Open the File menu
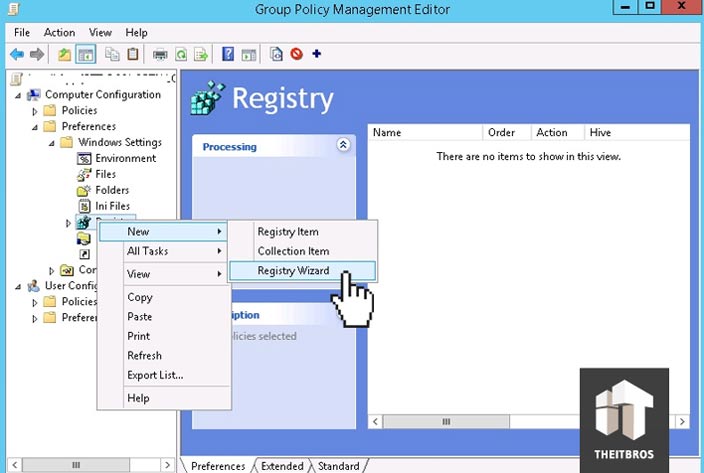Screen dimensions: 704x473 tap(22, 33)
